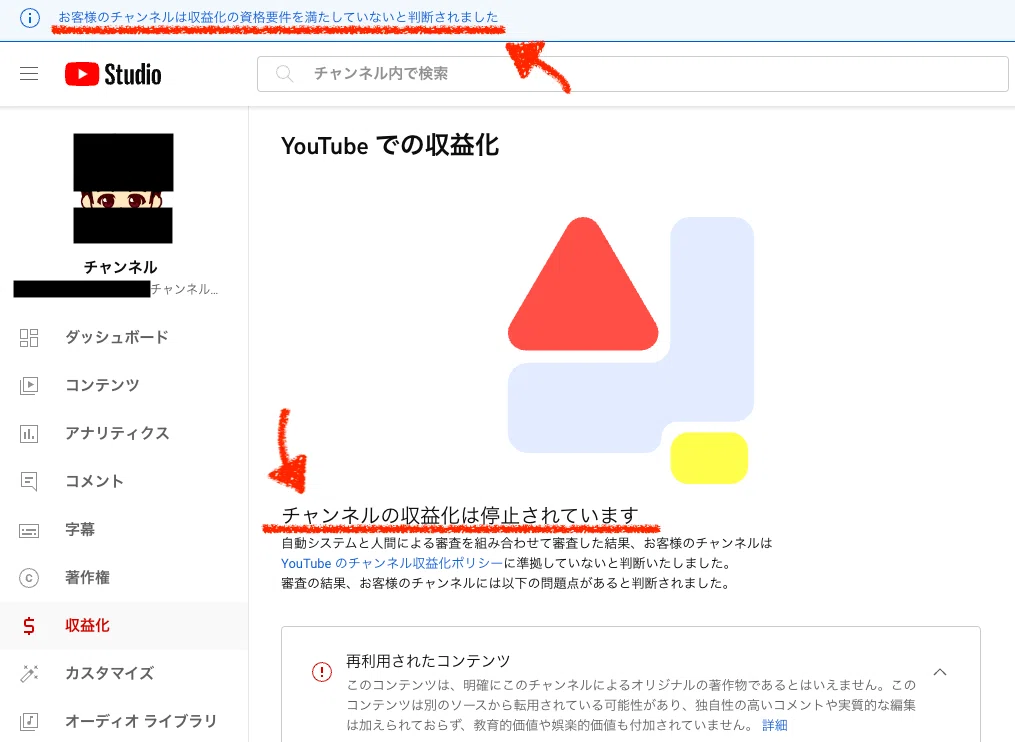Collapse the 再利用されたコンテンツ panel chevron
Screen dimensions: 1015x742
[940, 672]
